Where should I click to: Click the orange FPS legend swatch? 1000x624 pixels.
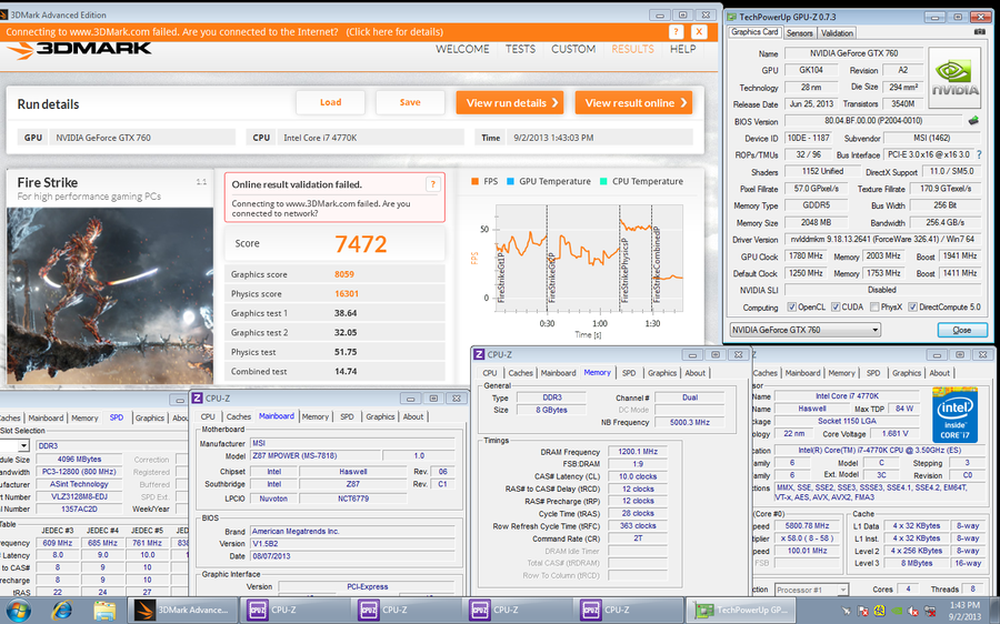474,182
